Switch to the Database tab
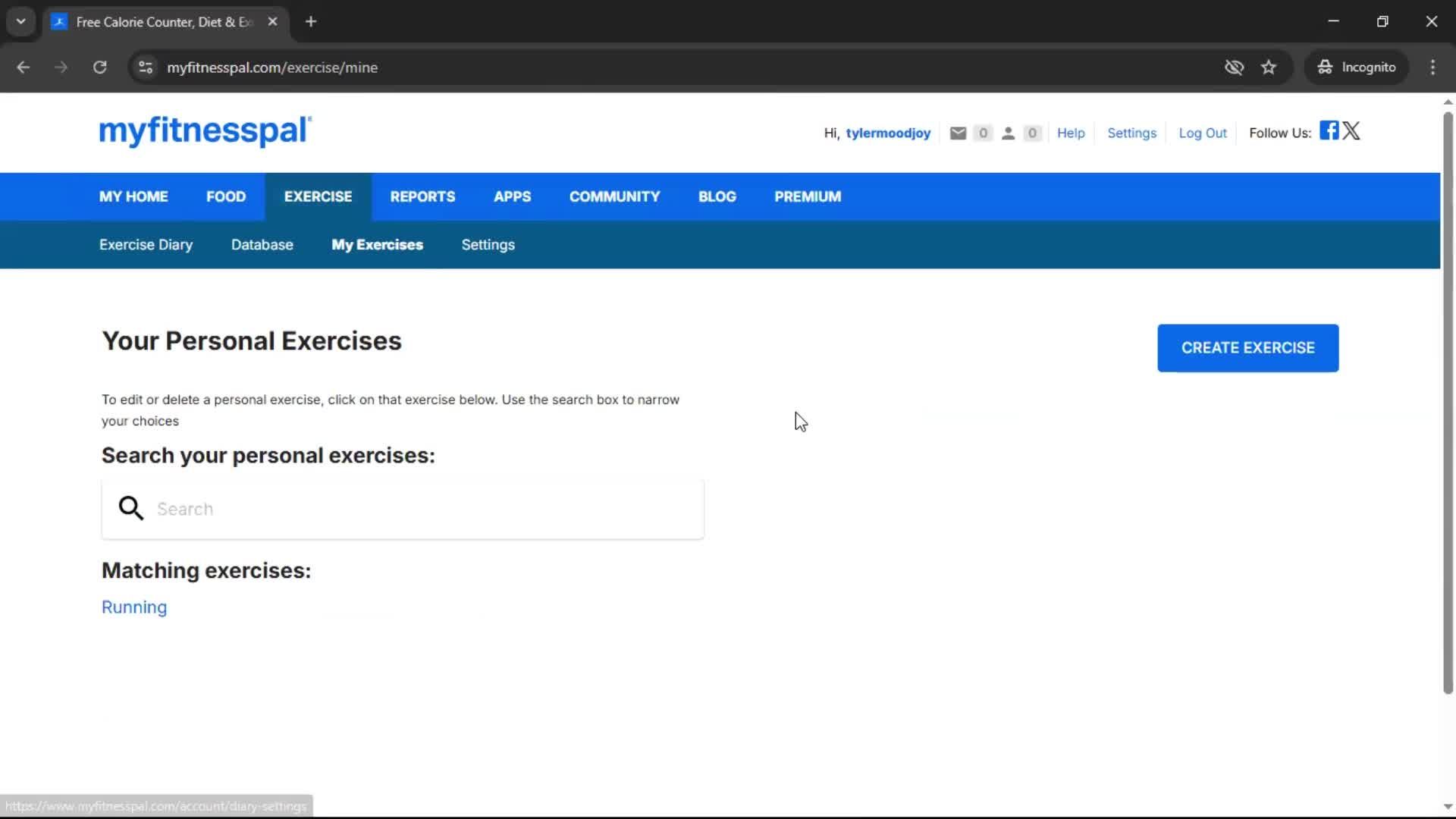 tap(262, 245)
